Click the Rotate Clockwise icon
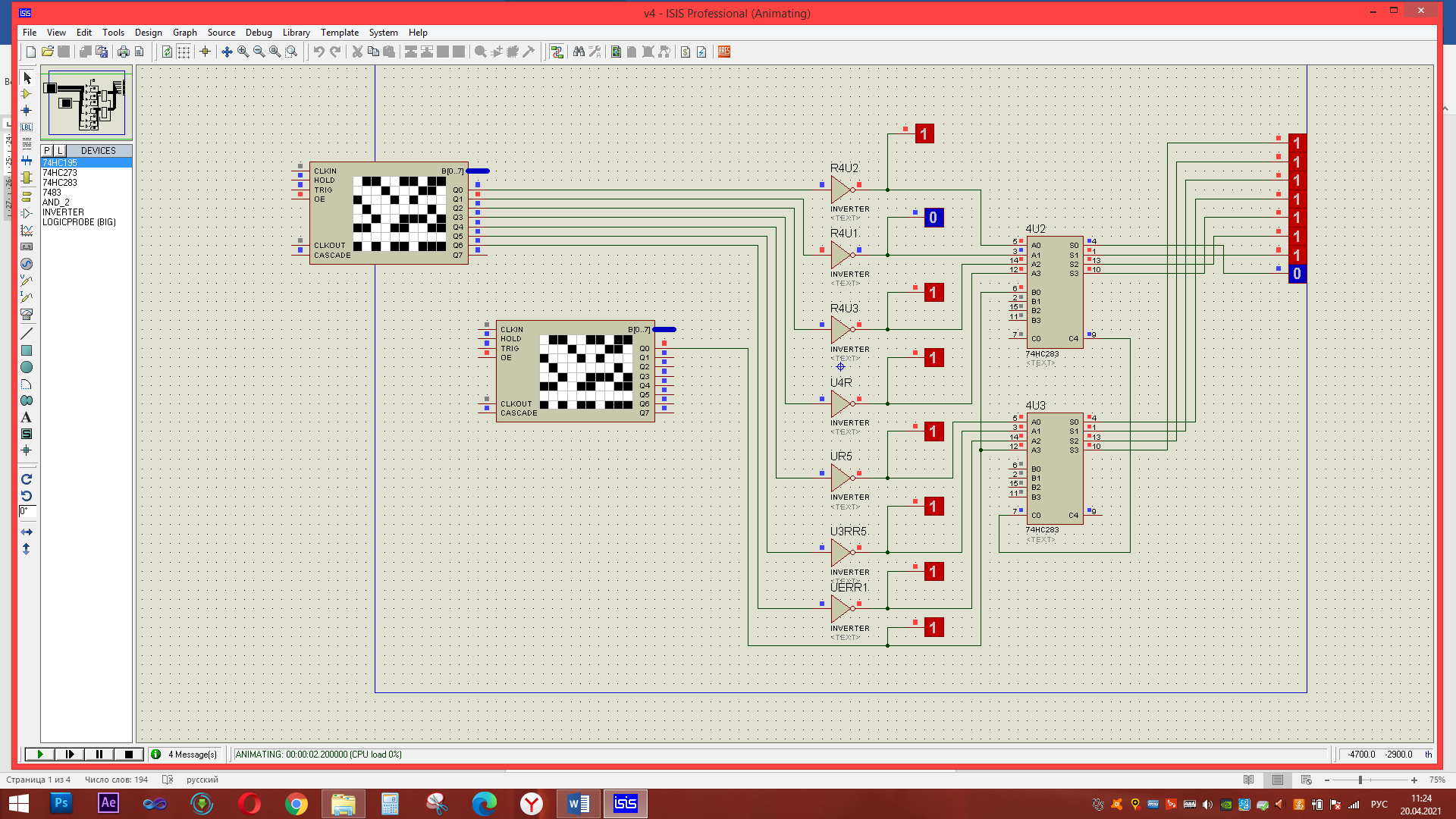Viewport: 1456px width, 819px height. click(27, 479)
